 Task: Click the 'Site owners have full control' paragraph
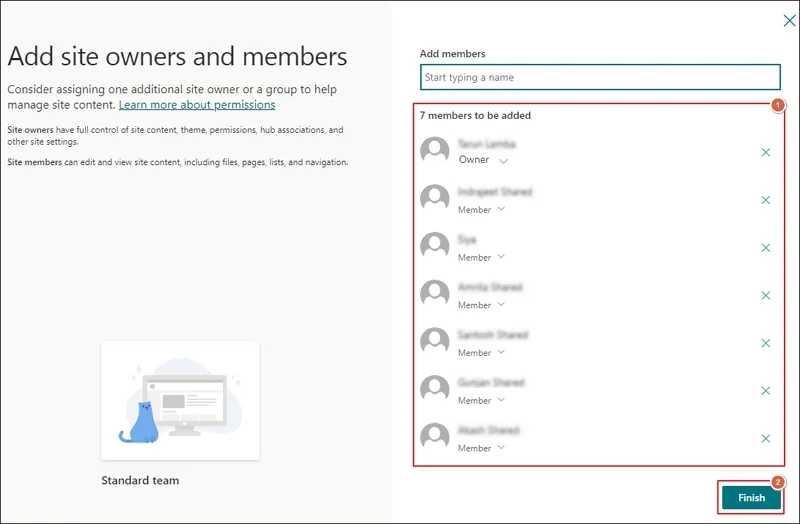pos(175,136)
